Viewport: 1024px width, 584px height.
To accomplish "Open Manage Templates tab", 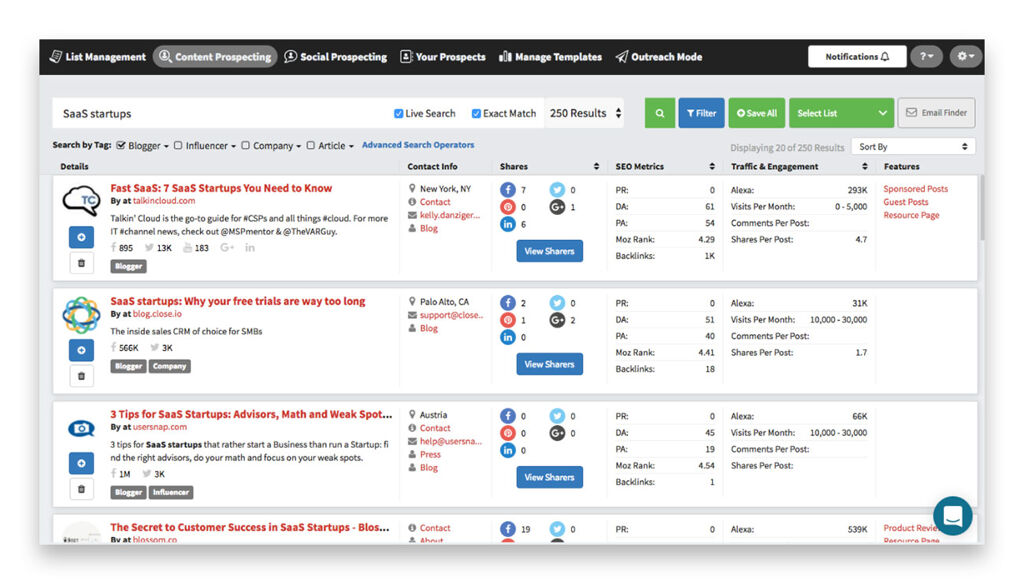I will coord(550,57).
